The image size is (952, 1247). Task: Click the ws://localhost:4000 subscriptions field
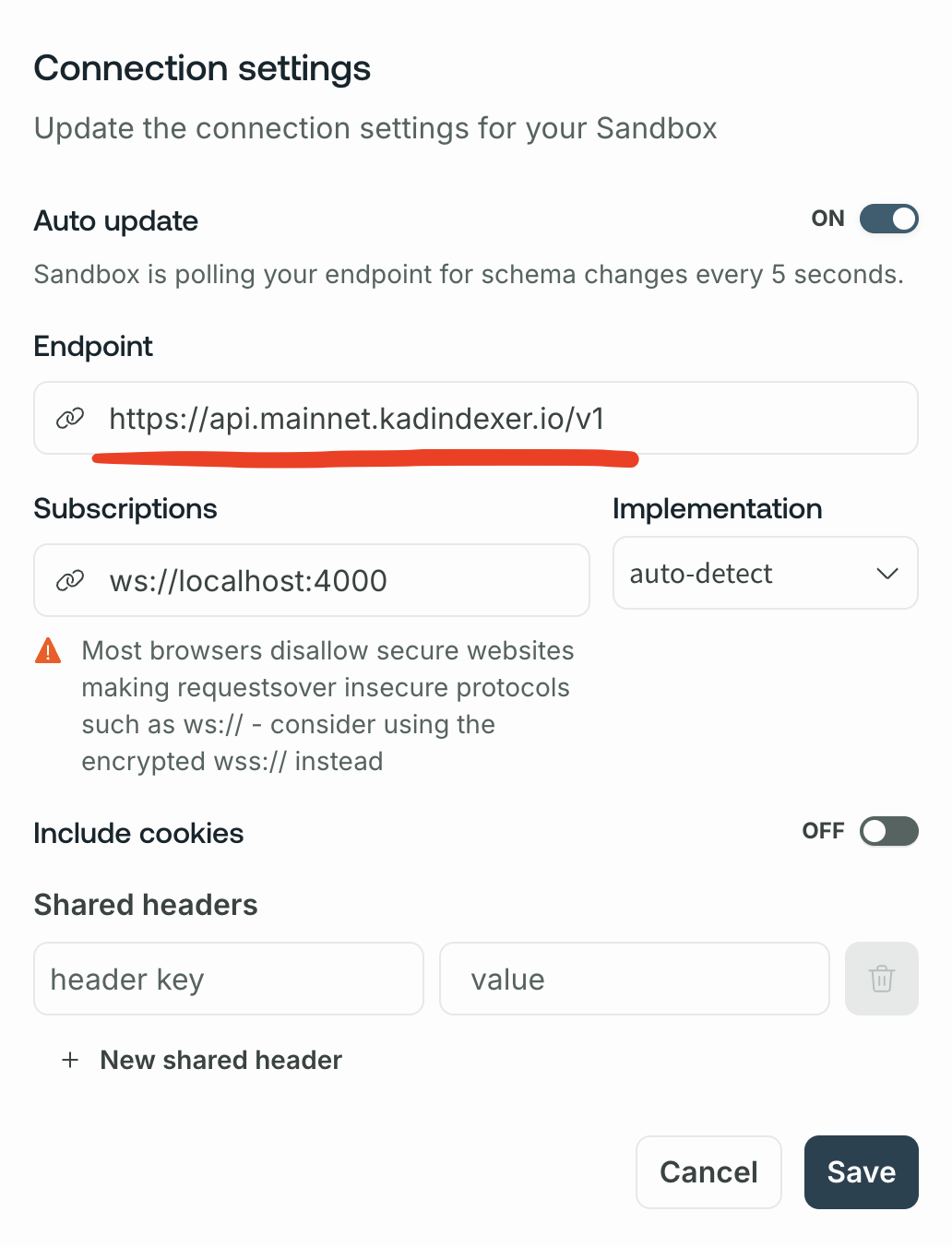[x=332, y=581]
